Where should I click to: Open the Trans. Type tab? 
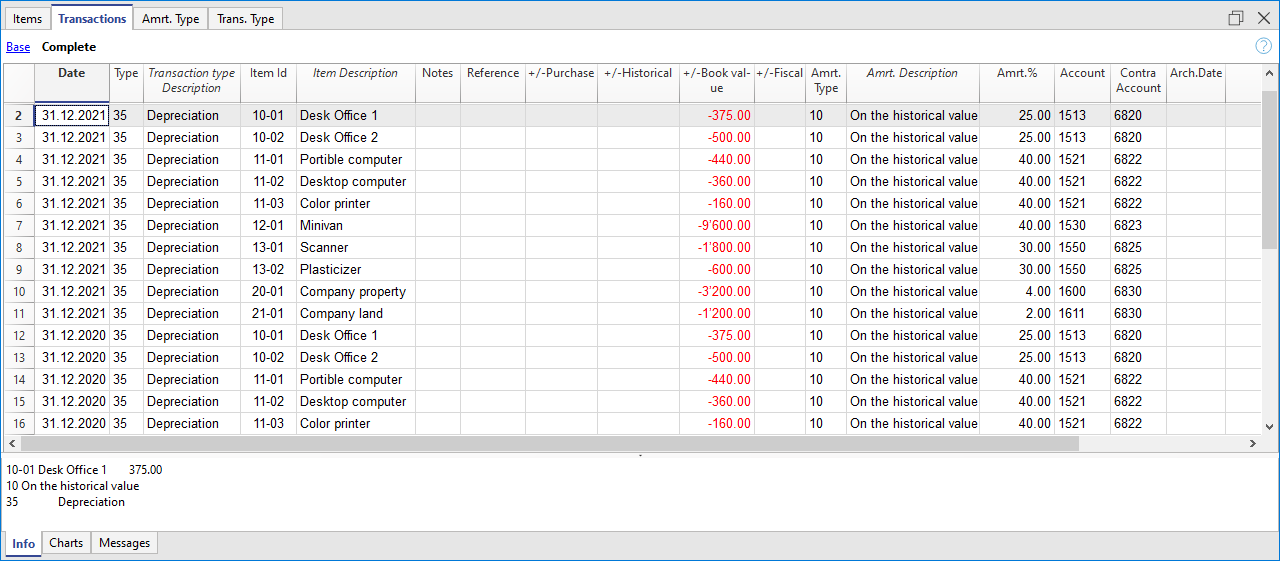(x=245, y=19)
